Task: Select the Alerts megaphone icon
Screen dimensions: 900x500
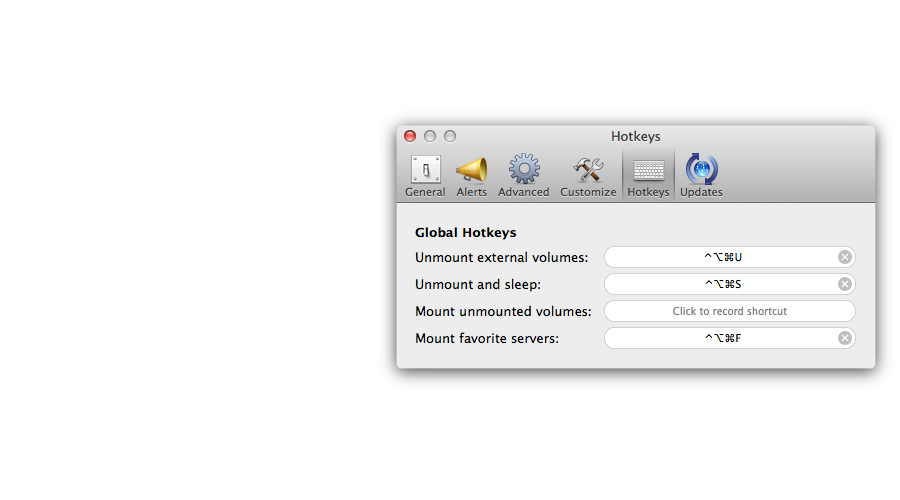Action: coord(471,170)
